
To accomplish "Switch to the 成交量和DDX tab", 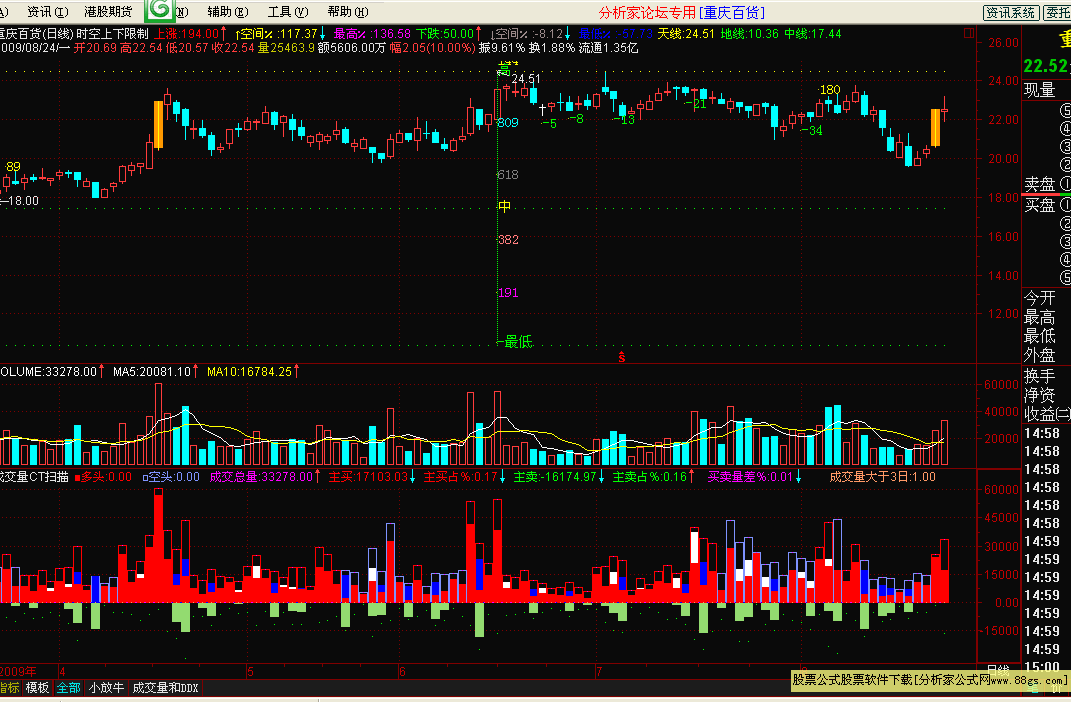I will tap(165, 688).
